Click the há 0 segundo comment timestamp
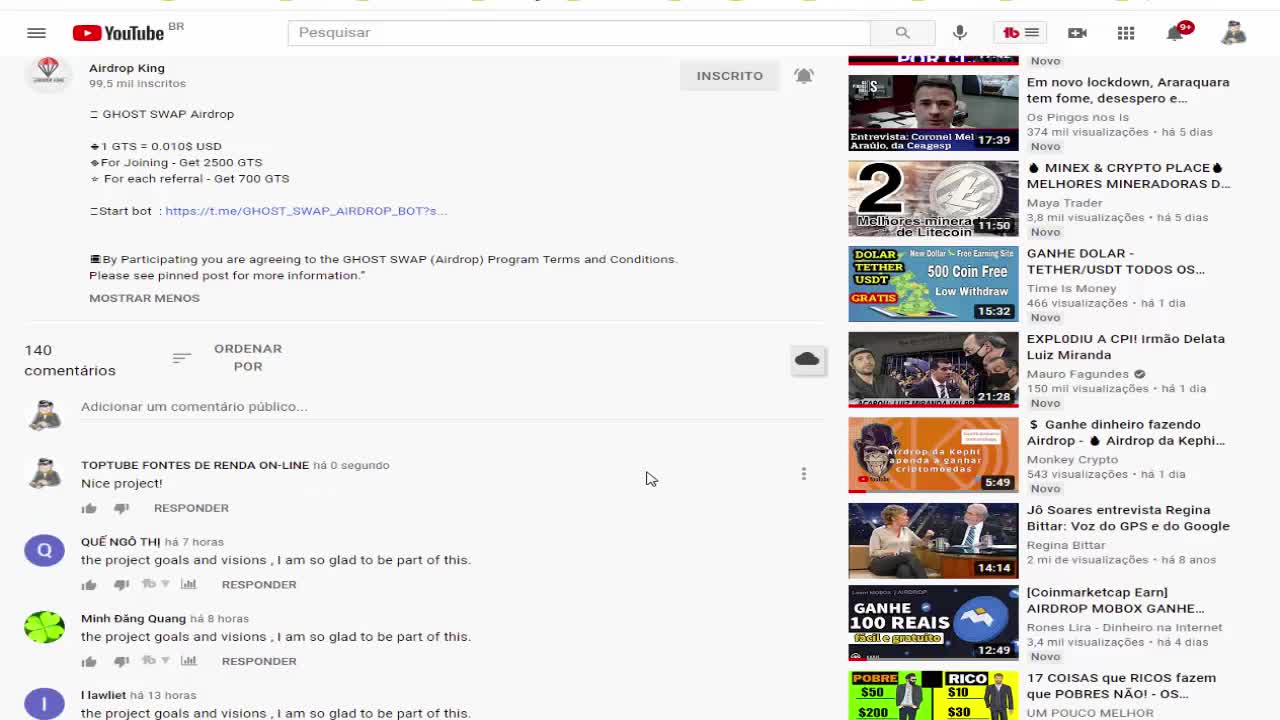 [351, 465]
